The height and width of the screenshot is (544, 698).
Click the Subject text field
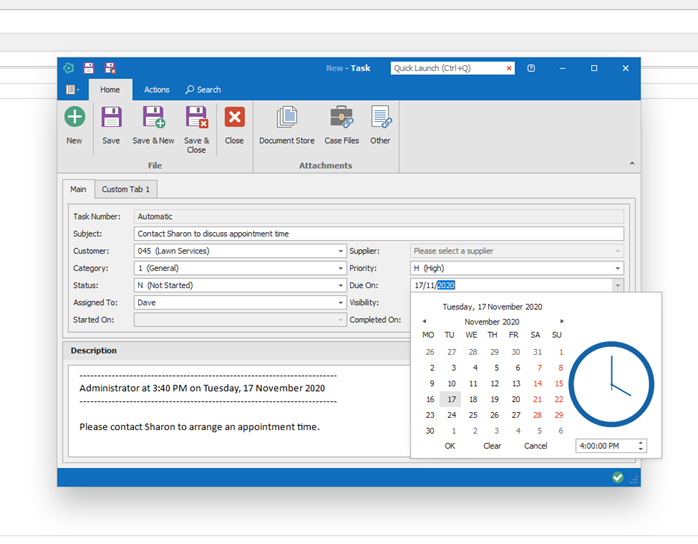click(x=378, y=234)
